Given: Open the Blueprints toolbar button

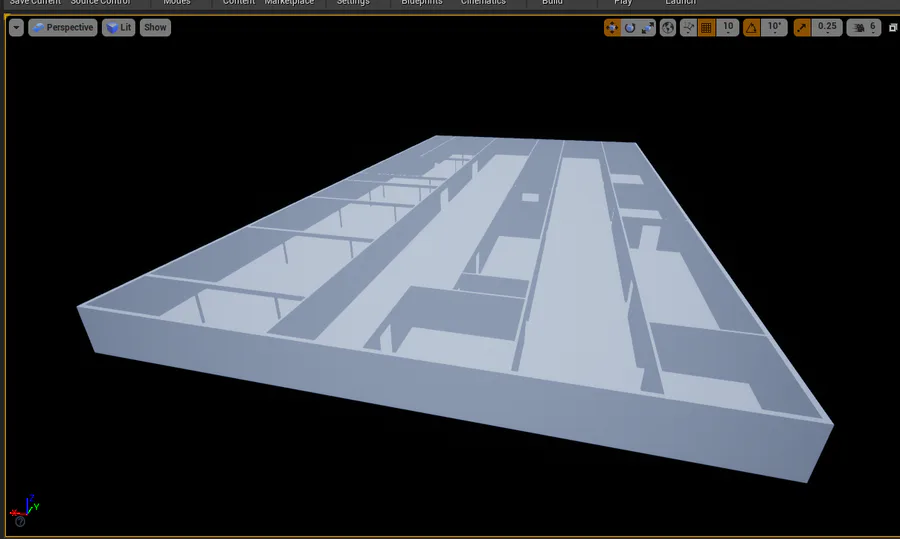Looking at the screenshot, I should pos(422,3).
